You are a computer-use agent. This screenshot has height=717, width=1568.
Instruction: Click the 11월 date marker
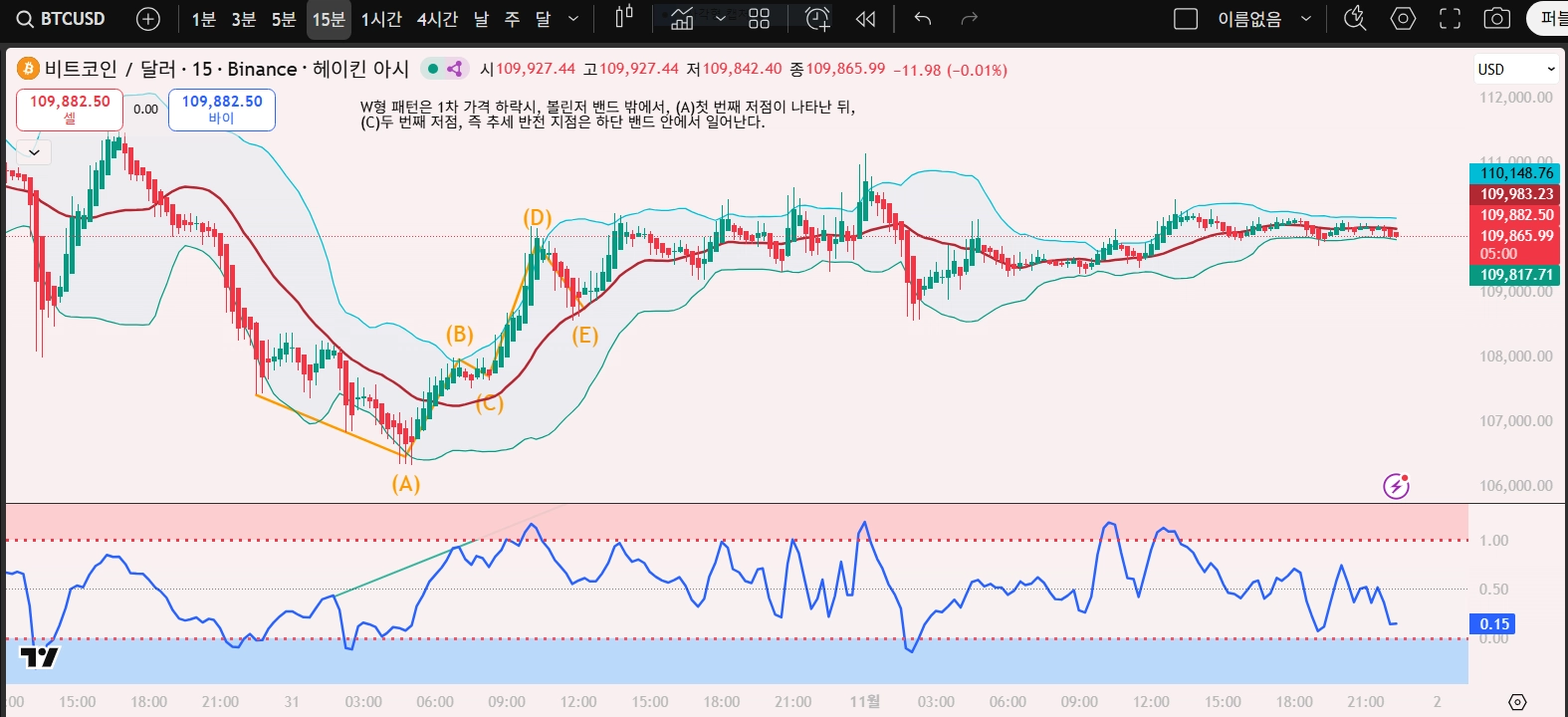865,702
